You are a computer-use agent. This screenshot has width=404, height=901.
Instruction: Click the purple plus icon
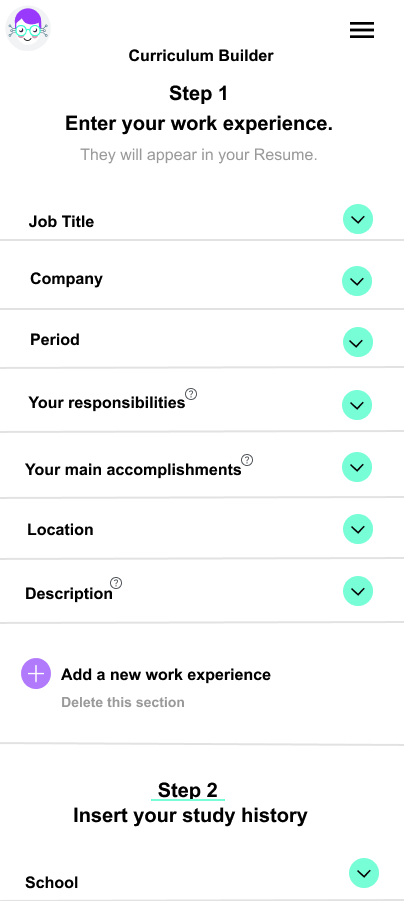[36, 673]
